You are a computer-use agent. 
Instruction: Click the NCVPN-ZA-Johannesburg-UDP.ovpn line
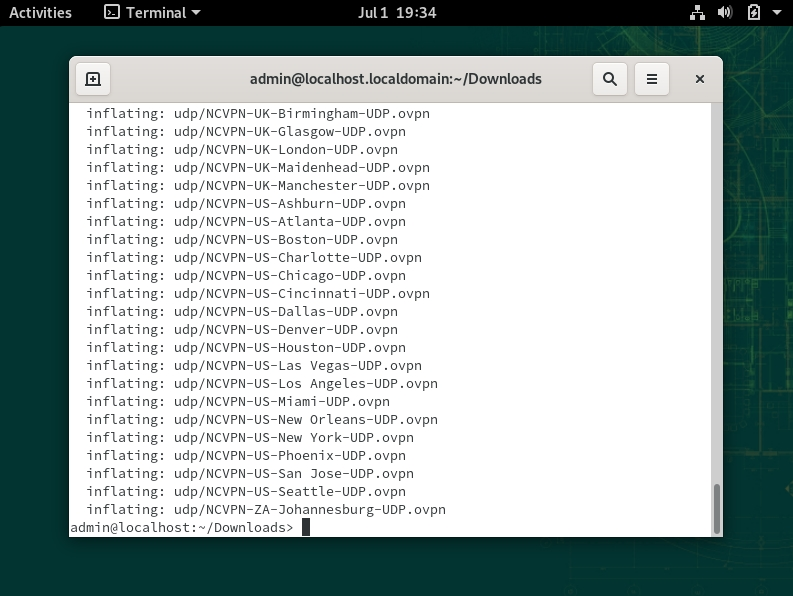click(x=266, y=509)
